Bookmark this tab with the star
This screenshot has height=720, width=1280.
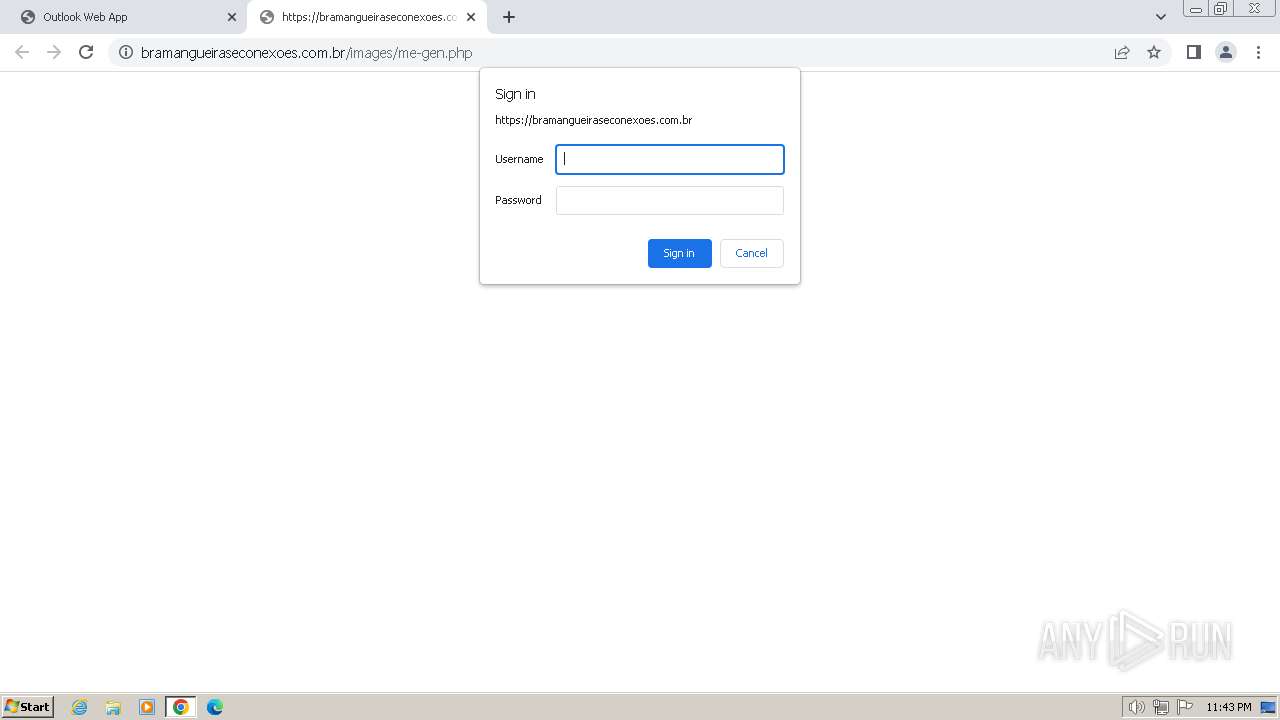tap(1154, 52)
